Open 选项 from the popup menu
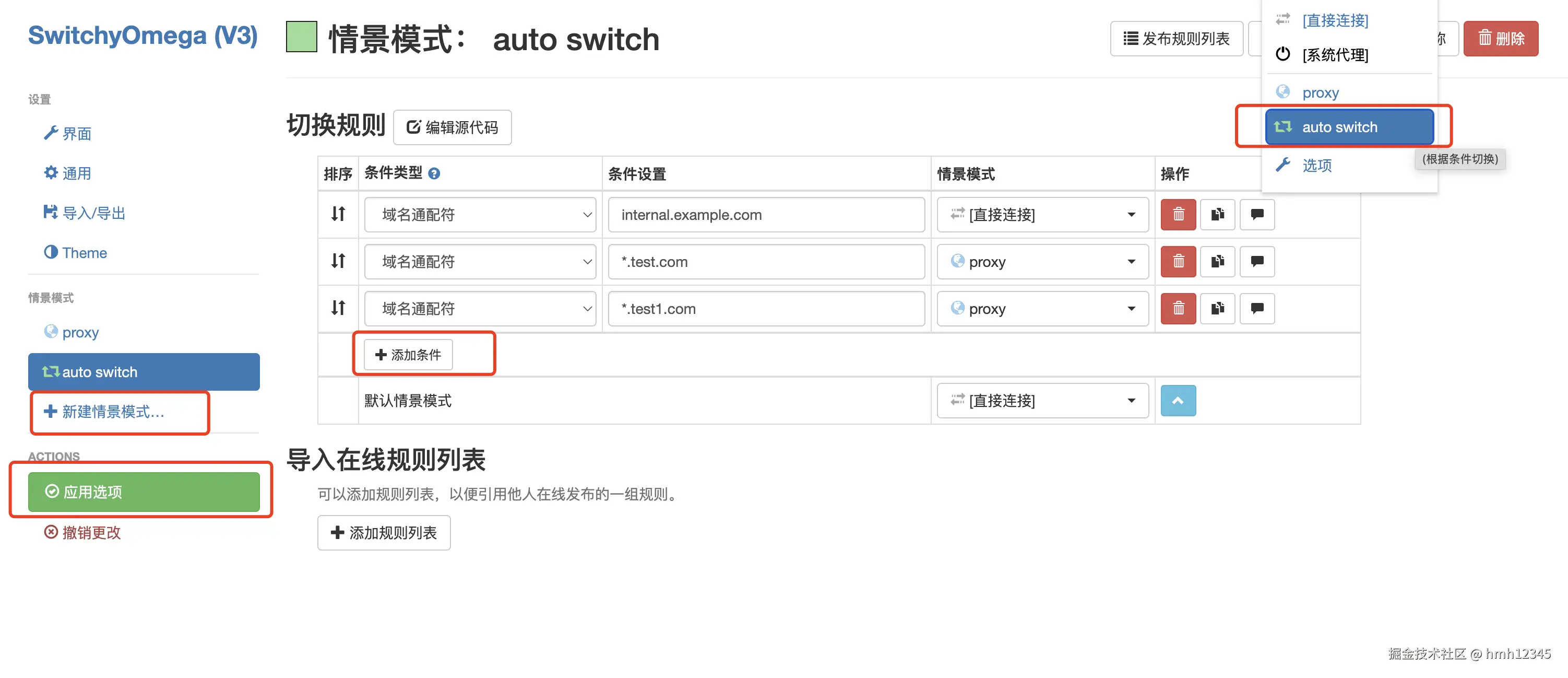1568x678 pixels. [x=1316, y=165]
